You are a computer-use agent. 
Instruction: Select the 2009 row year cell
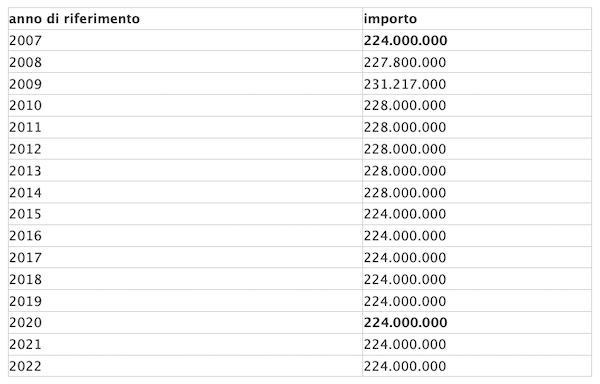coord(185,84)
